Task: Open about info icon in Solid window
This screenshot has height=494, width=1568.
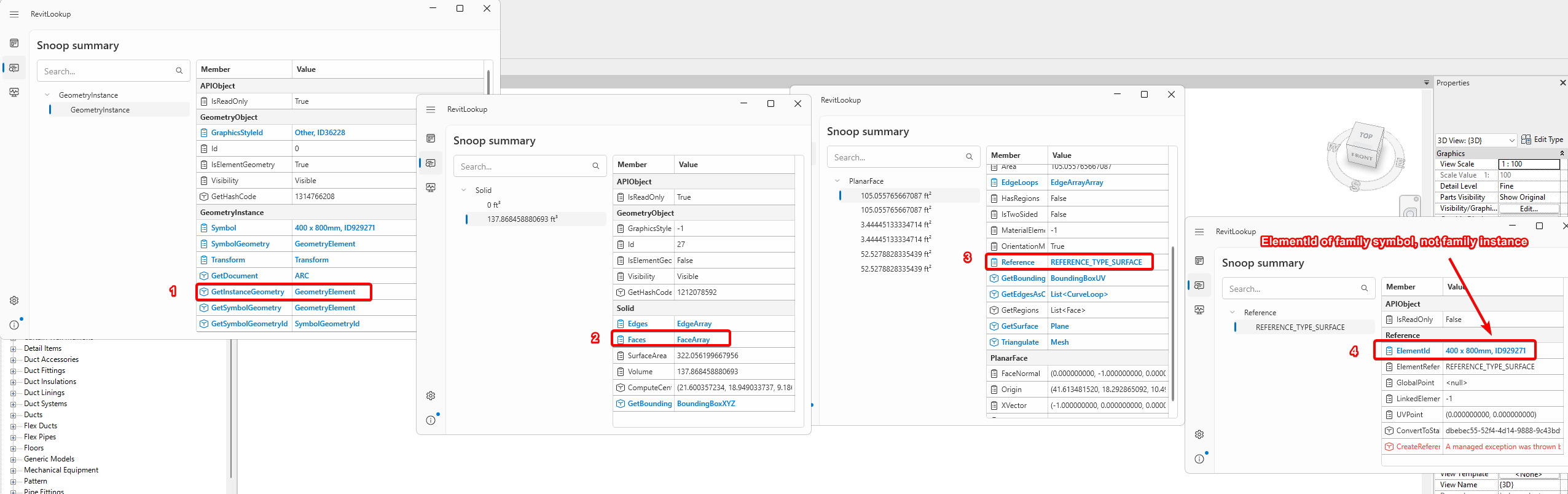Action: [x=431, y=420]
